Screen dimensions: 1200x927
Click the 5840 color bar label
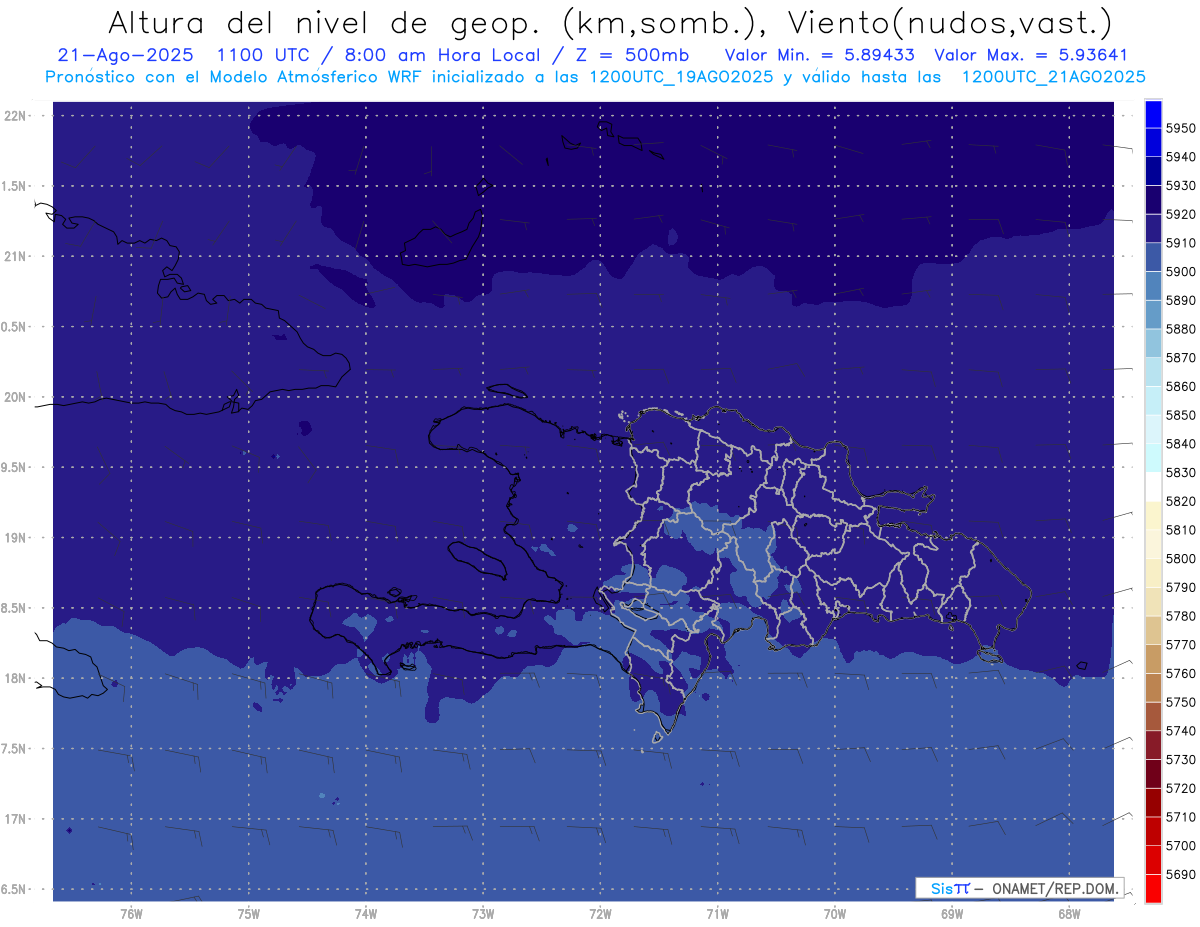(1181, 443)
